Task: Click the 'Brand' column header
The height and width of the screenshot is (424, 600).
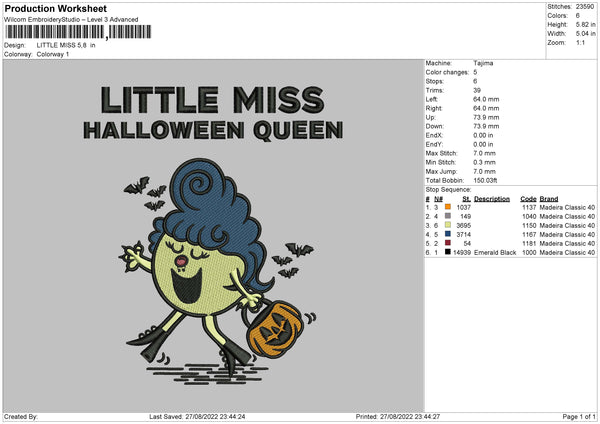Action: 549,199
